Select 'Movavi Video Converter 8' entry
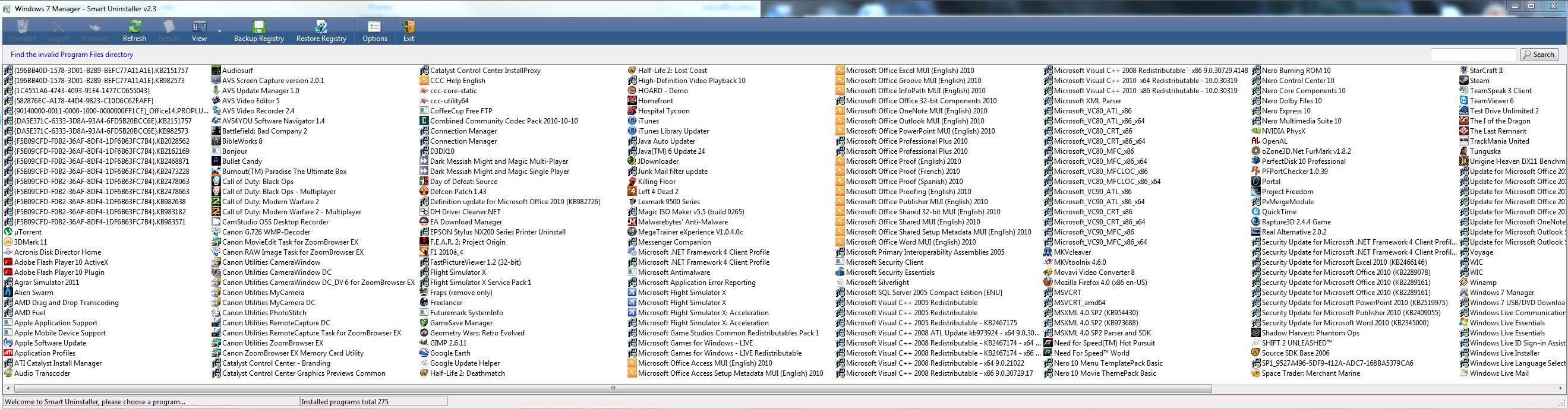This screenshot has width=1568, height=409. pos(1089,273)
